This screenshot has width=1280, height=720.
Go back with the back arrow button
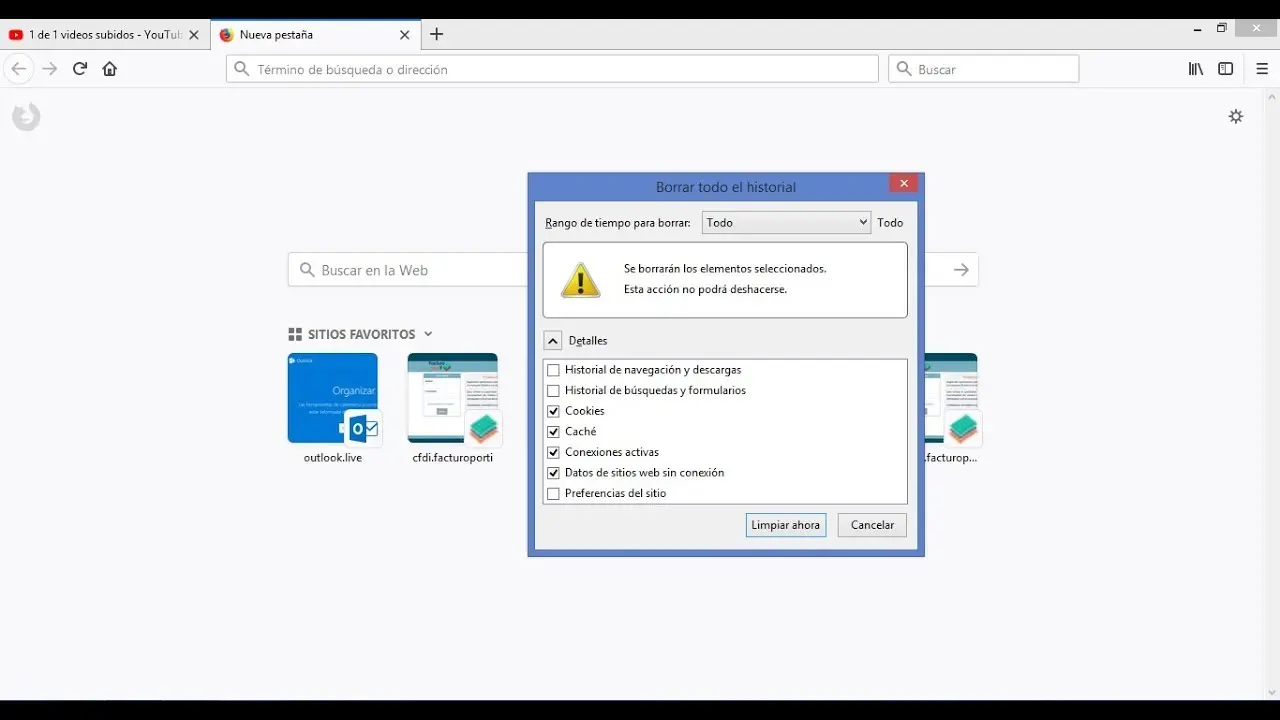pyautogui.click(x=19, y=69)
